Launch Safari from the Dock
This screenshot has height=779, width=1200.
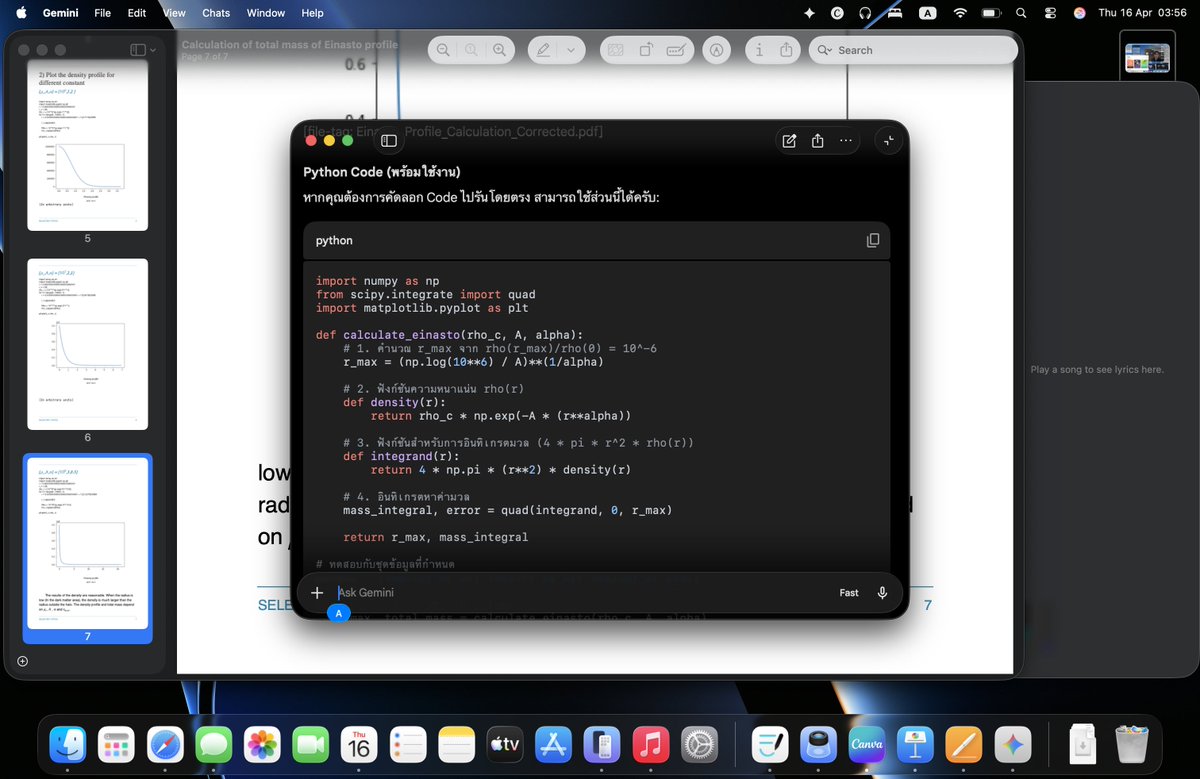[x=165, y=745]
